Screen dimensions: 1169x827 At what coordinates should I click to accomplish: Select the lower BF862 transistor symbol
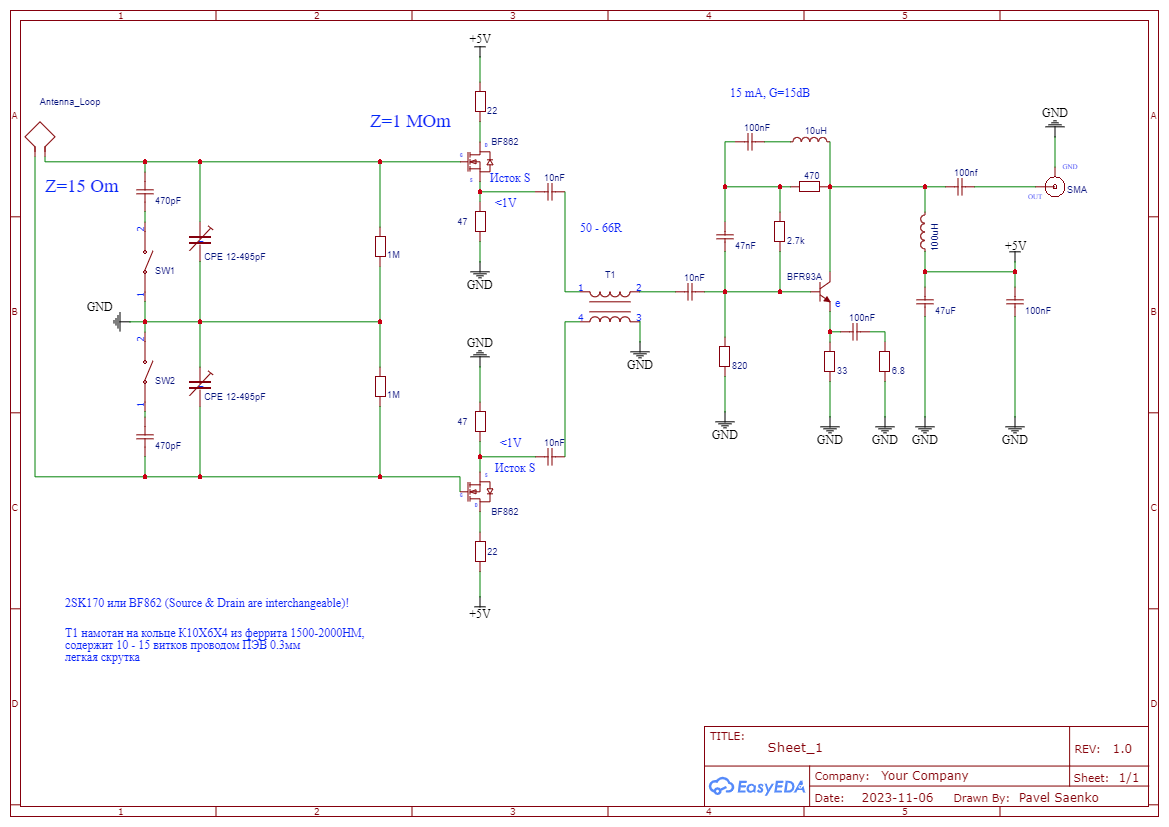(480, 491)
